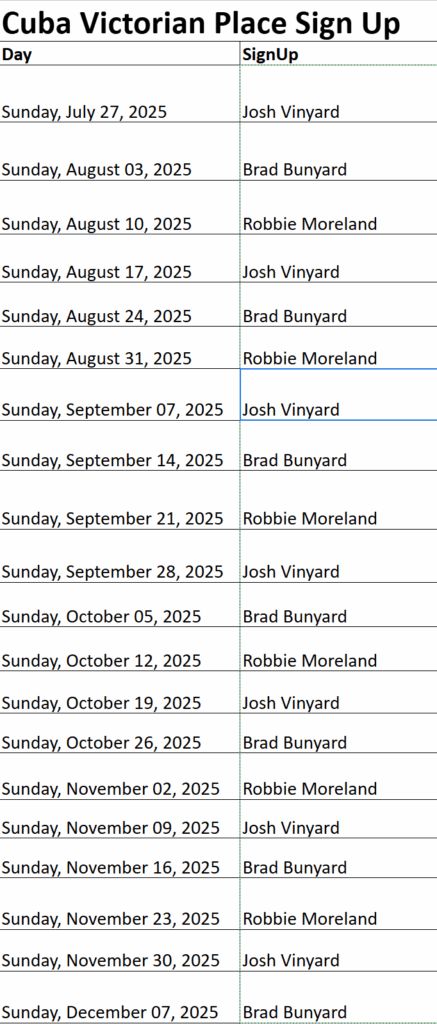Select Brad Bunyard cell for December 07
Image resolution: width=437 pixels, height=1024 pixels.
point(338,997)
